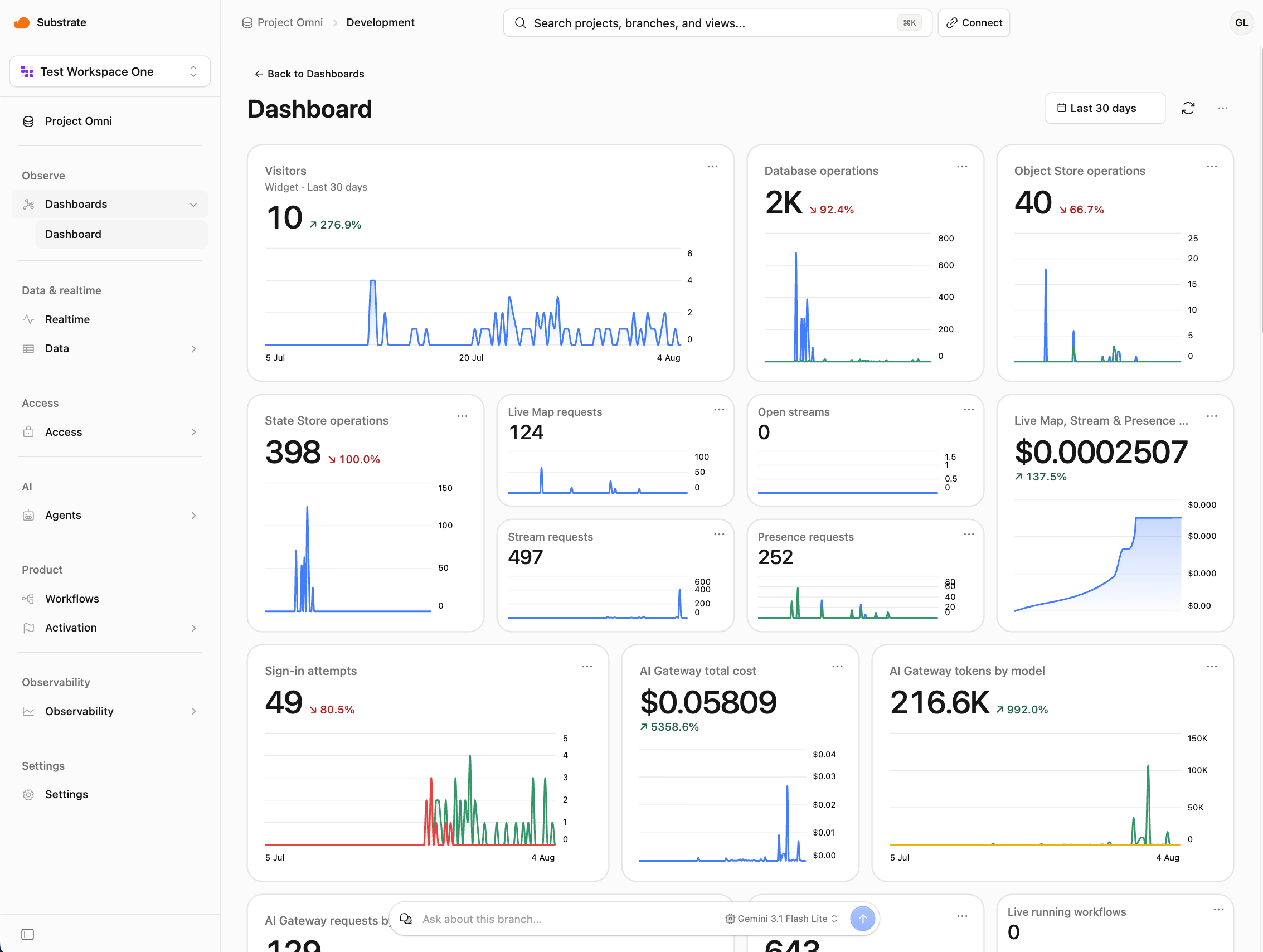The width and height of the screenshot is (1263, 952).
Task: Click the Realtime pulse icon
Action: point(28,319)
